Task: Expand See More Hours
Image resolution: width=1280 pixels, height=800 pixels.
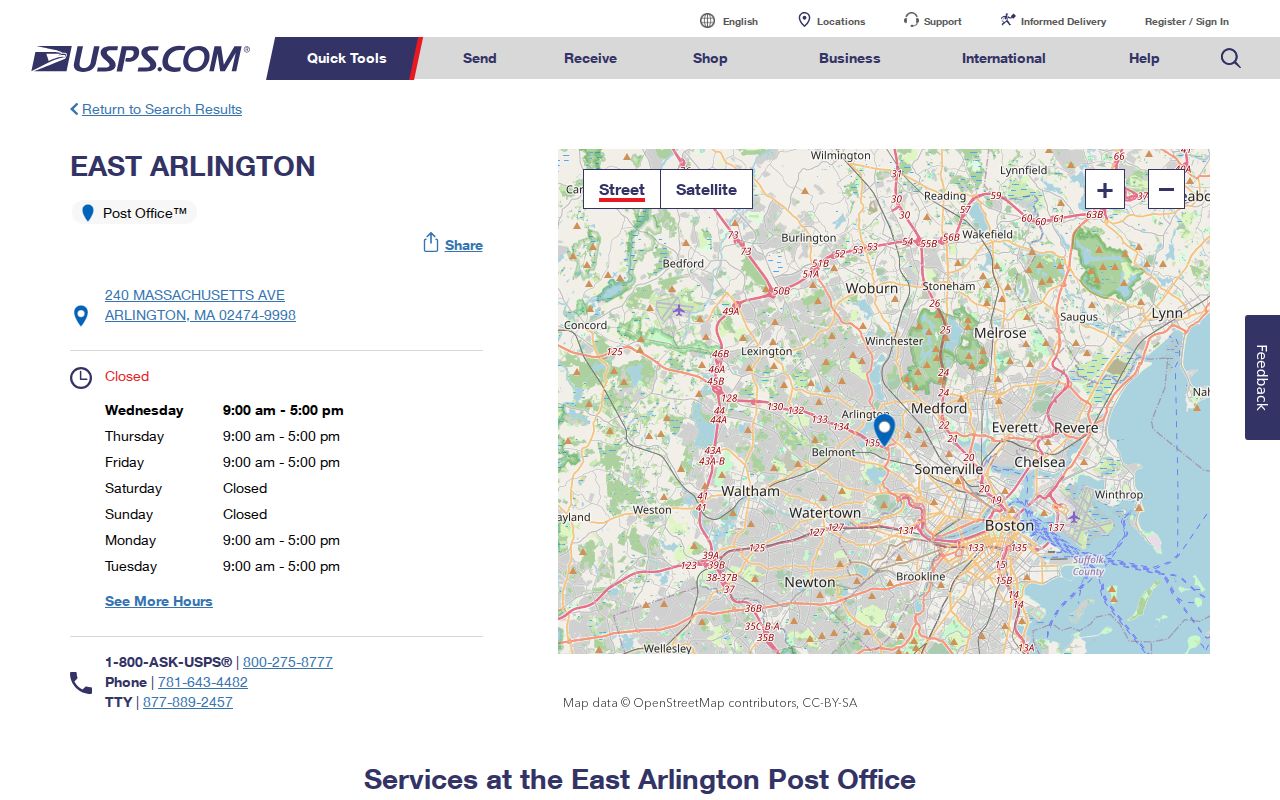Action: [x=159, y=601]
